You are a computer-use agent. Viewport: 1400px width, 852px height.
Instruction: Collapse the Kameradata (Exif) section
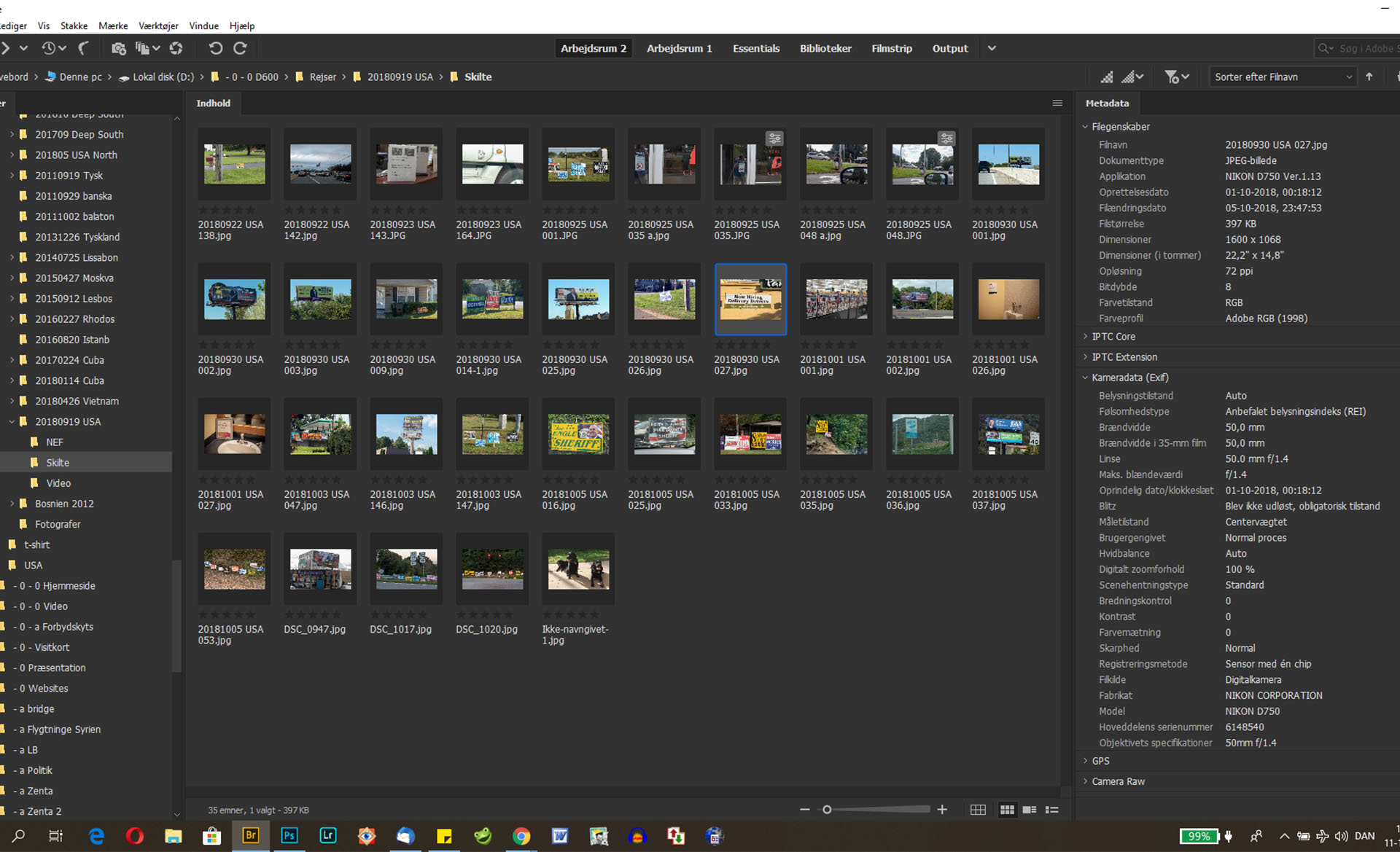pyautogui.click(x=1085, y=378)
